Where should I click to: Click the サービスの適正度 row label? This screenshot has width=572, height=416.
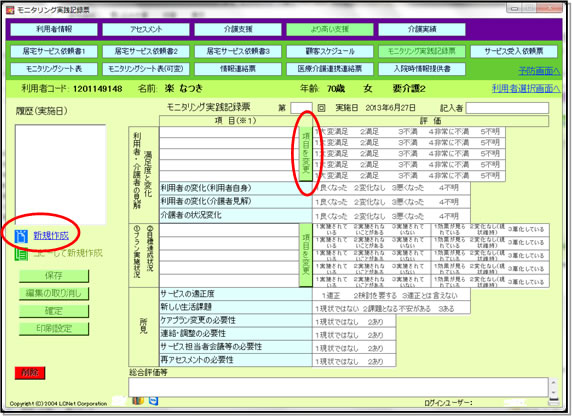point(236,294)
